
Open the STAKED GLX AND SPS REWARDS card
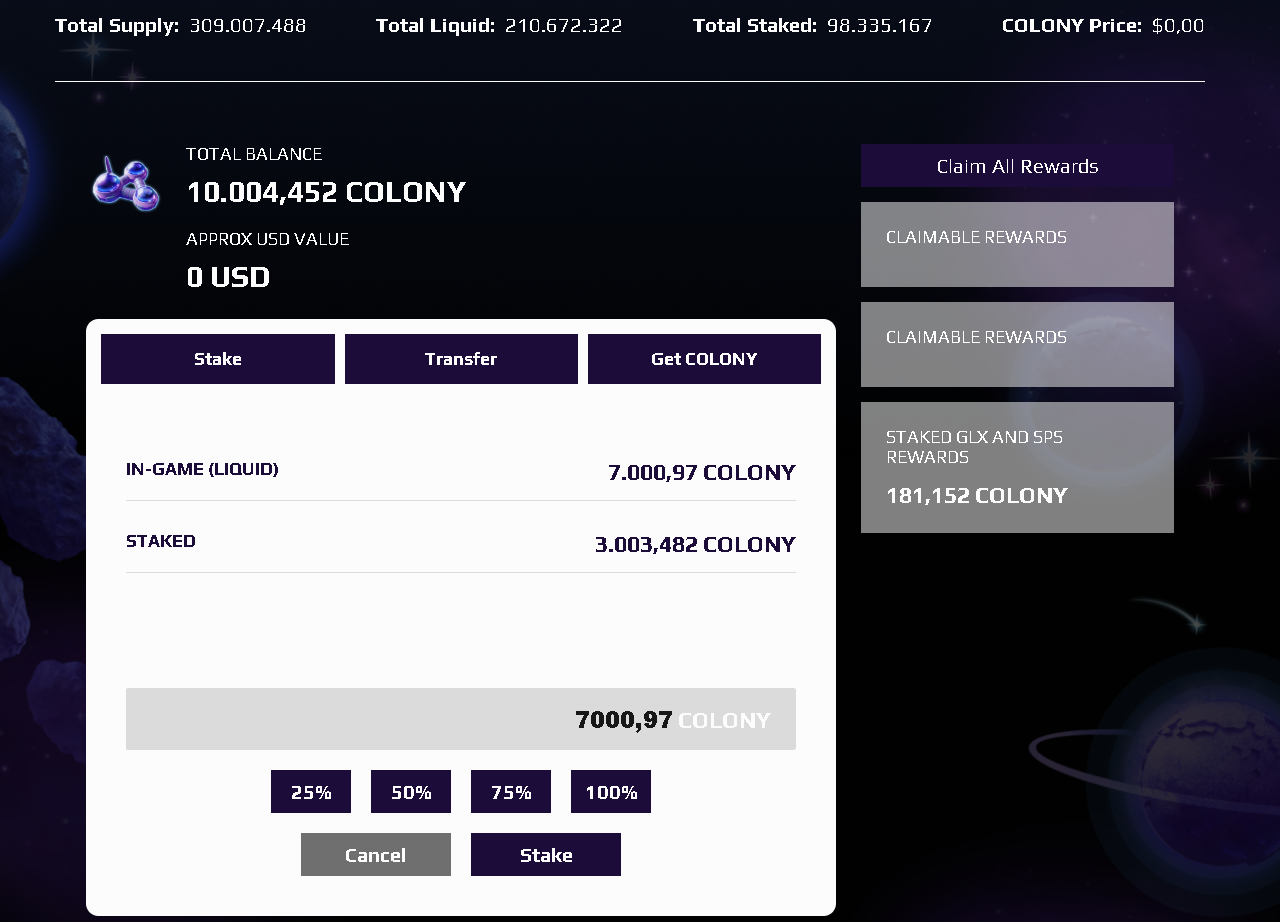[1017, 467]
